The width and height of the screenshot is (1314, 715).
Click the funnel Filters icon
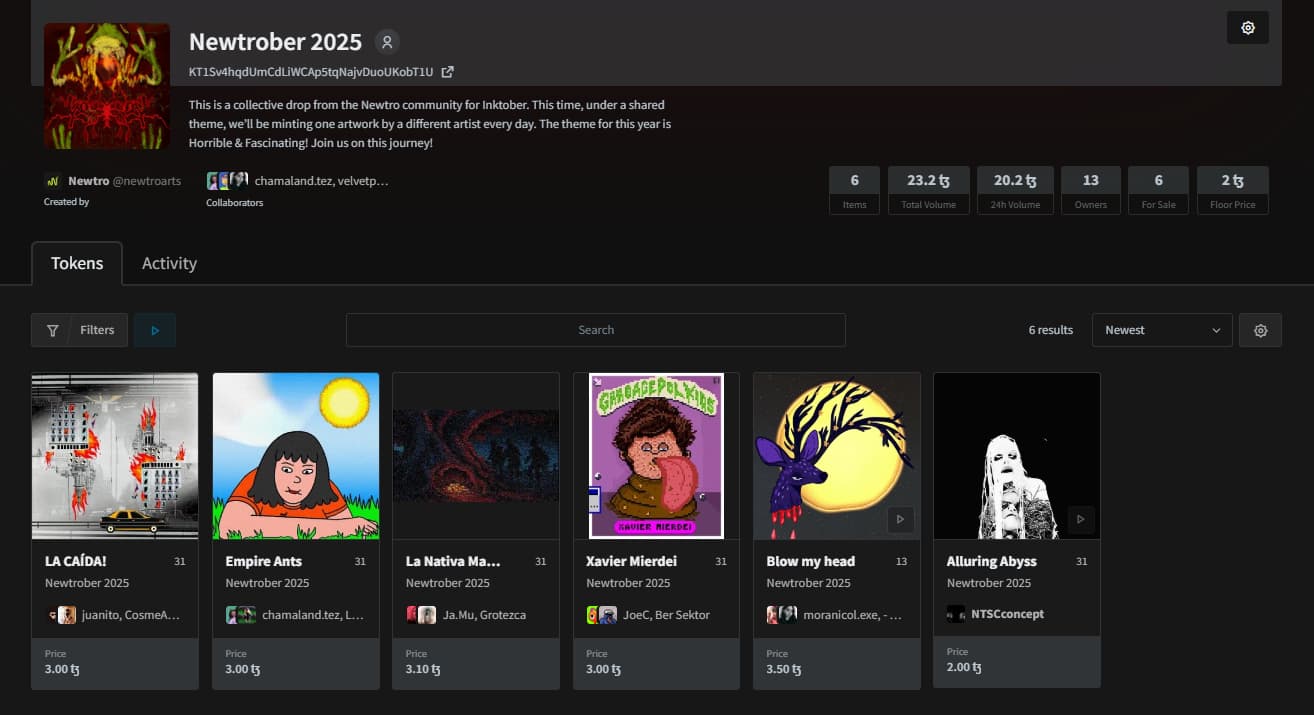point(53,330)
